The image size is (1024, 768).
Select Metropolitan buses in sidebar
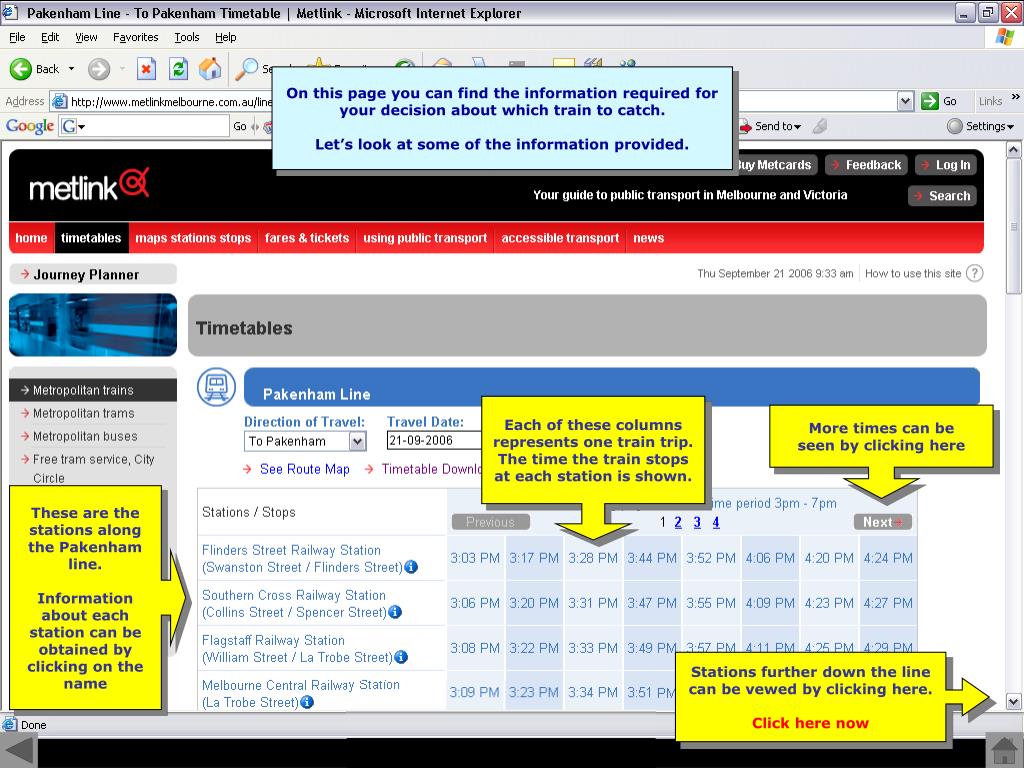(85, 436)
